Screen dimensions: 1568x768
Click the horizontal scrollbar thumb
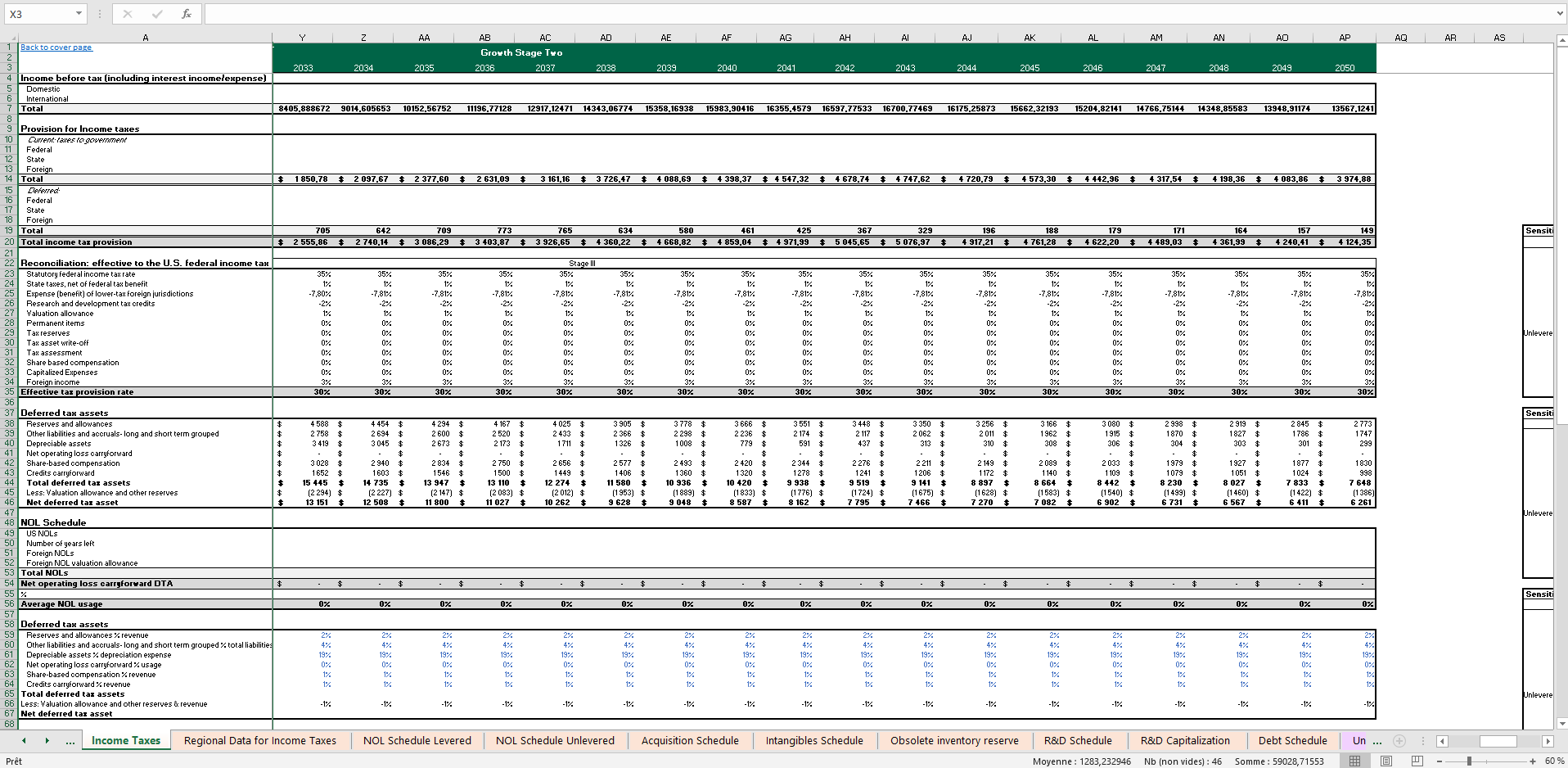click(1498, 741)
